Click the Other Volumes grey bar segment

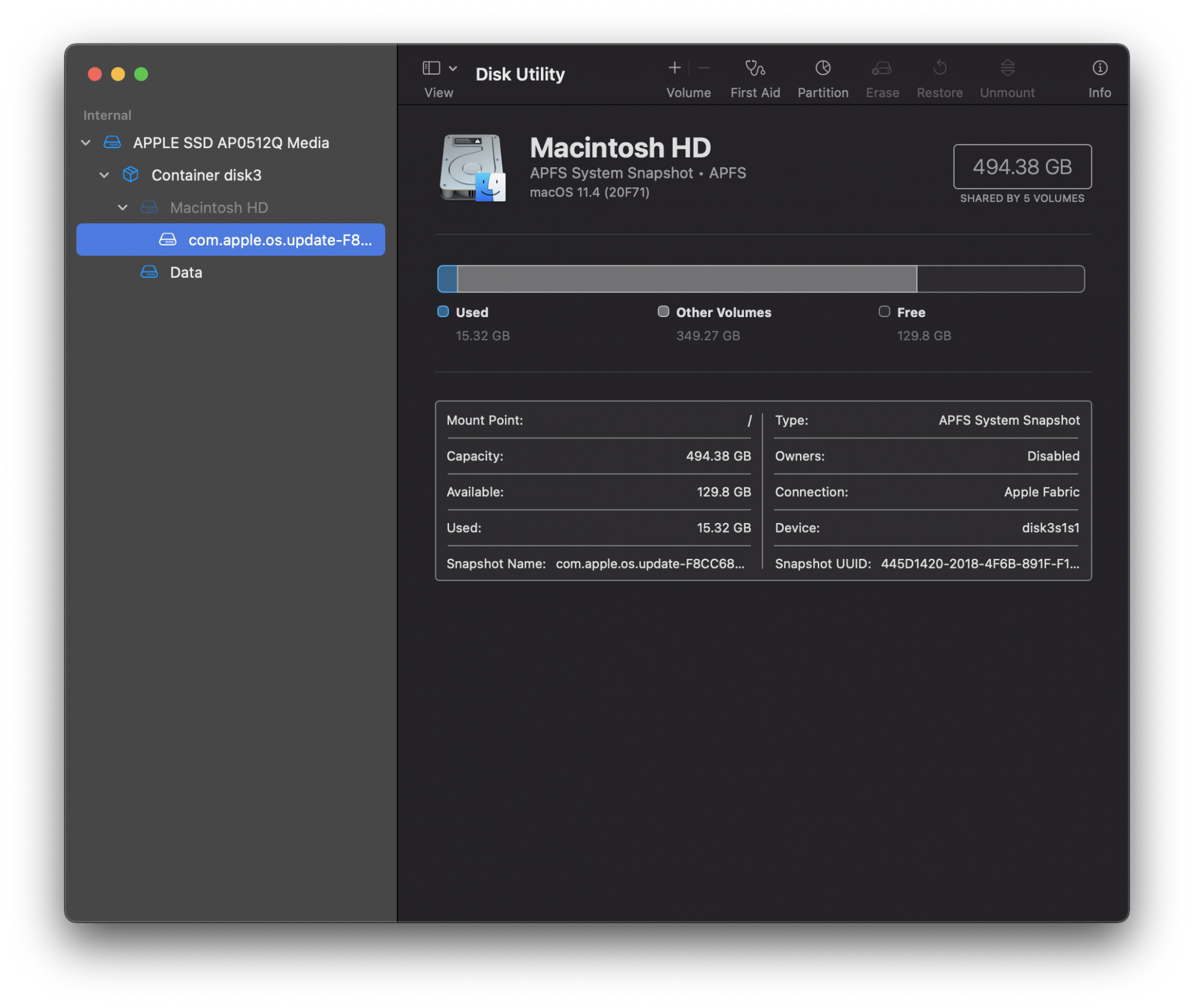click(x=687, y=279)
